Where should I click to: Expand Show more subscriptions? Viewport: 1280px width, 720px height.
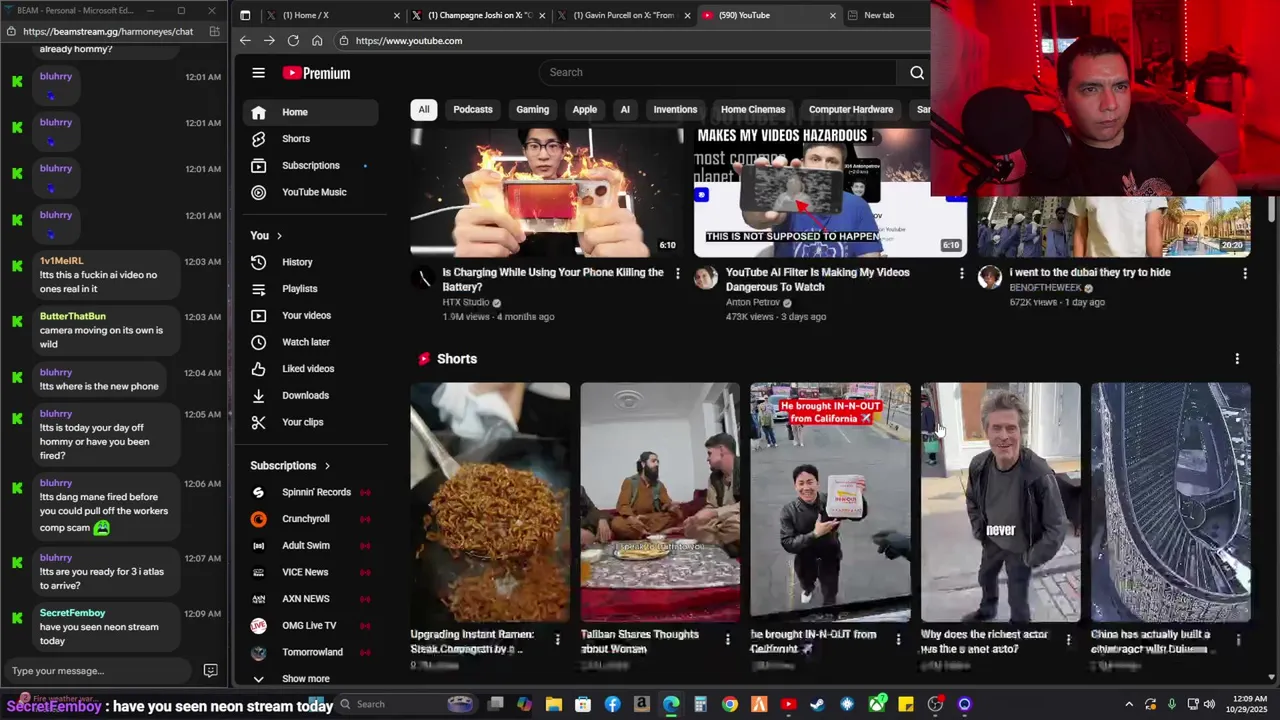(x=310, y=678)
